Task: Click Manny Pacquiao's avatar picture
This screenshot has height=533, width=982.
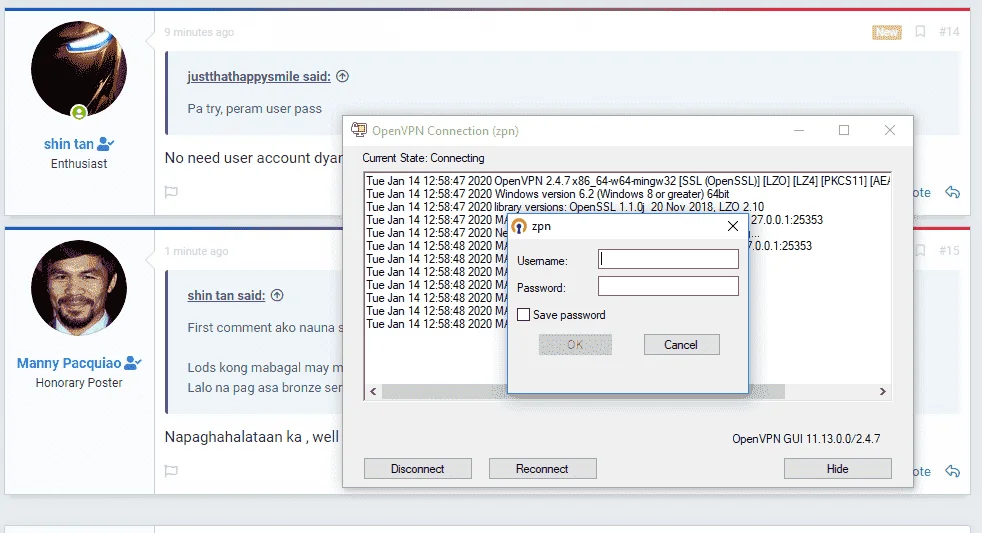Action: [79, 288]
